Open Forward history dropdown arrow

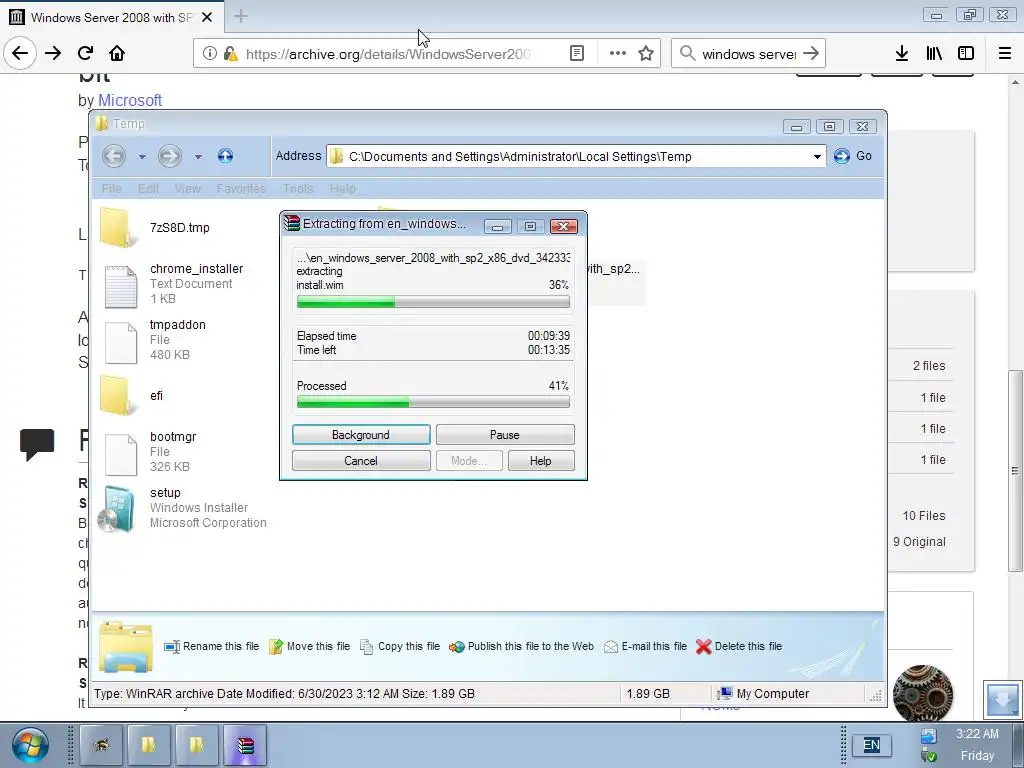198,157
